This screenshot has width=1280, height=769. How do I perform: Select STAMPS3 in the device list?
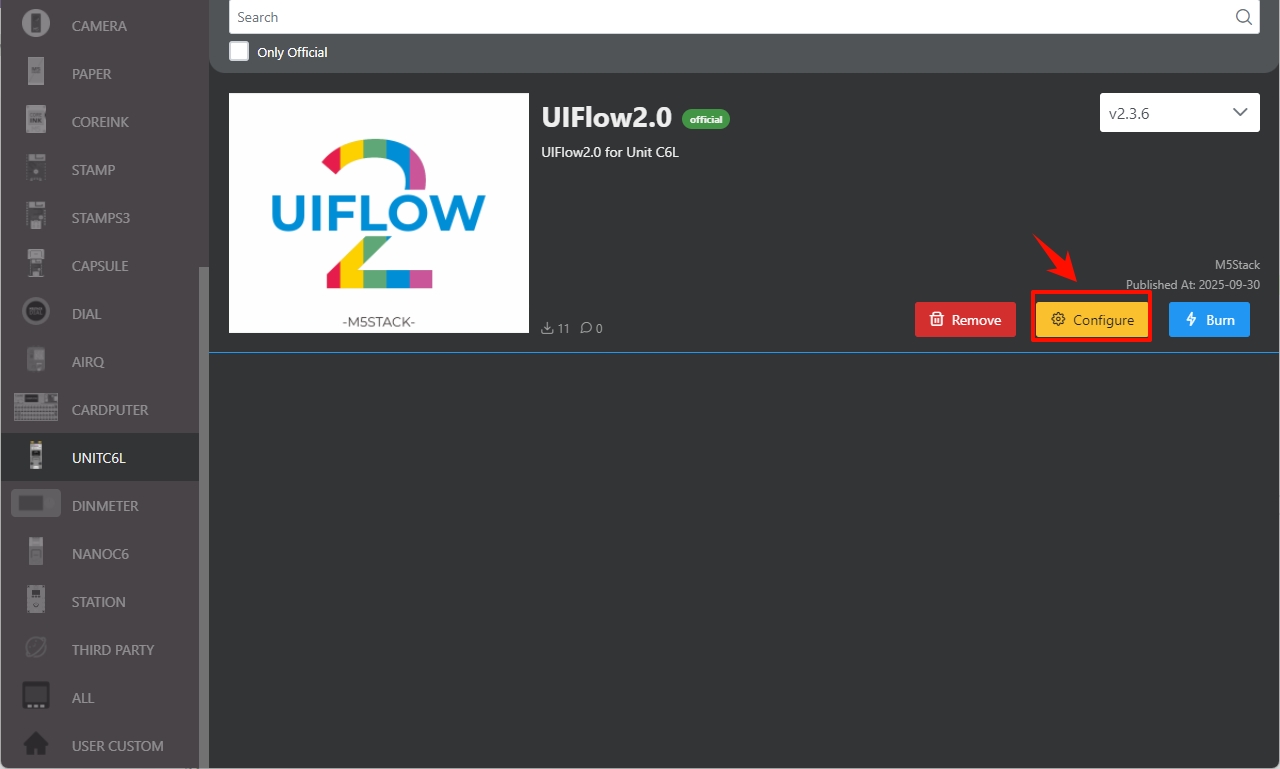pos(100,218)
